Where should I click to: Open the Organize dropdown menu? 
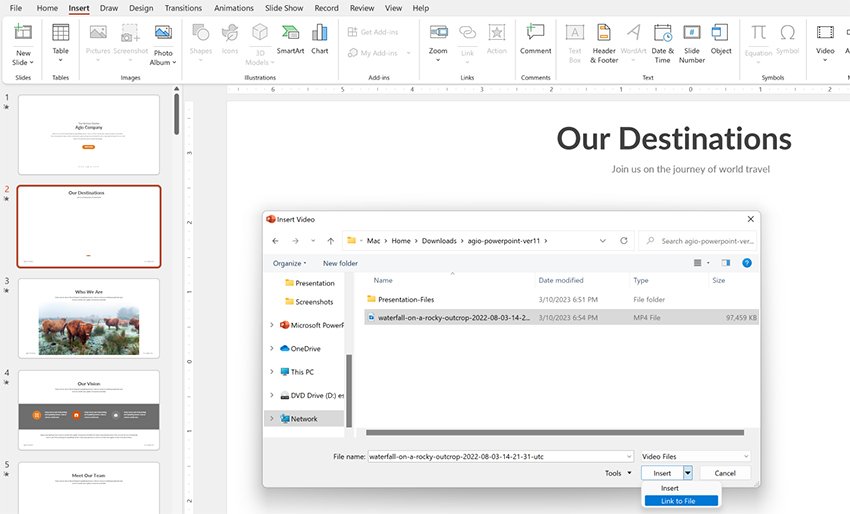click(x=289, y=263)
